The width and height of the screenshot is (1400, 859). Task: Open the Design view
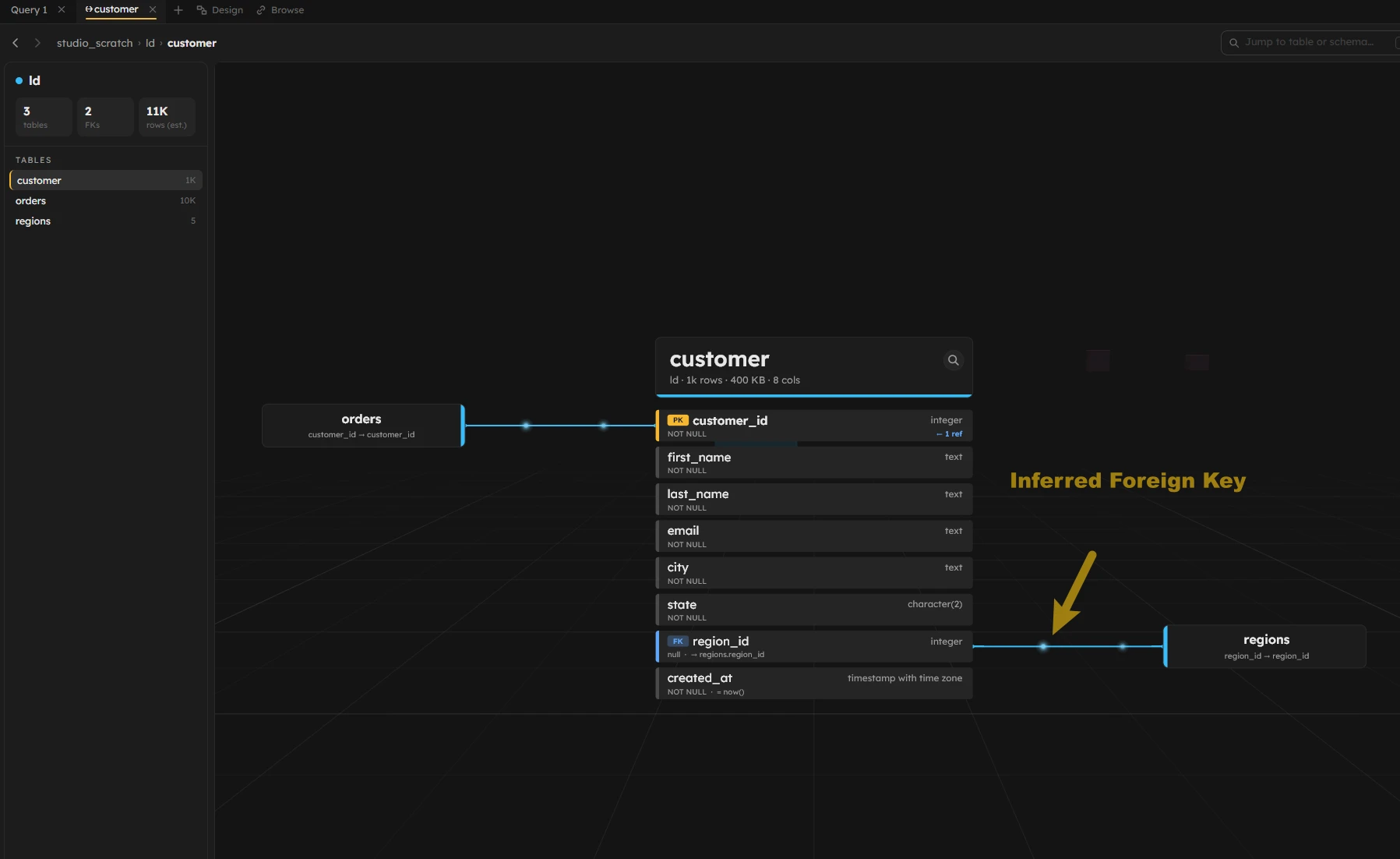tap(220, 10)
